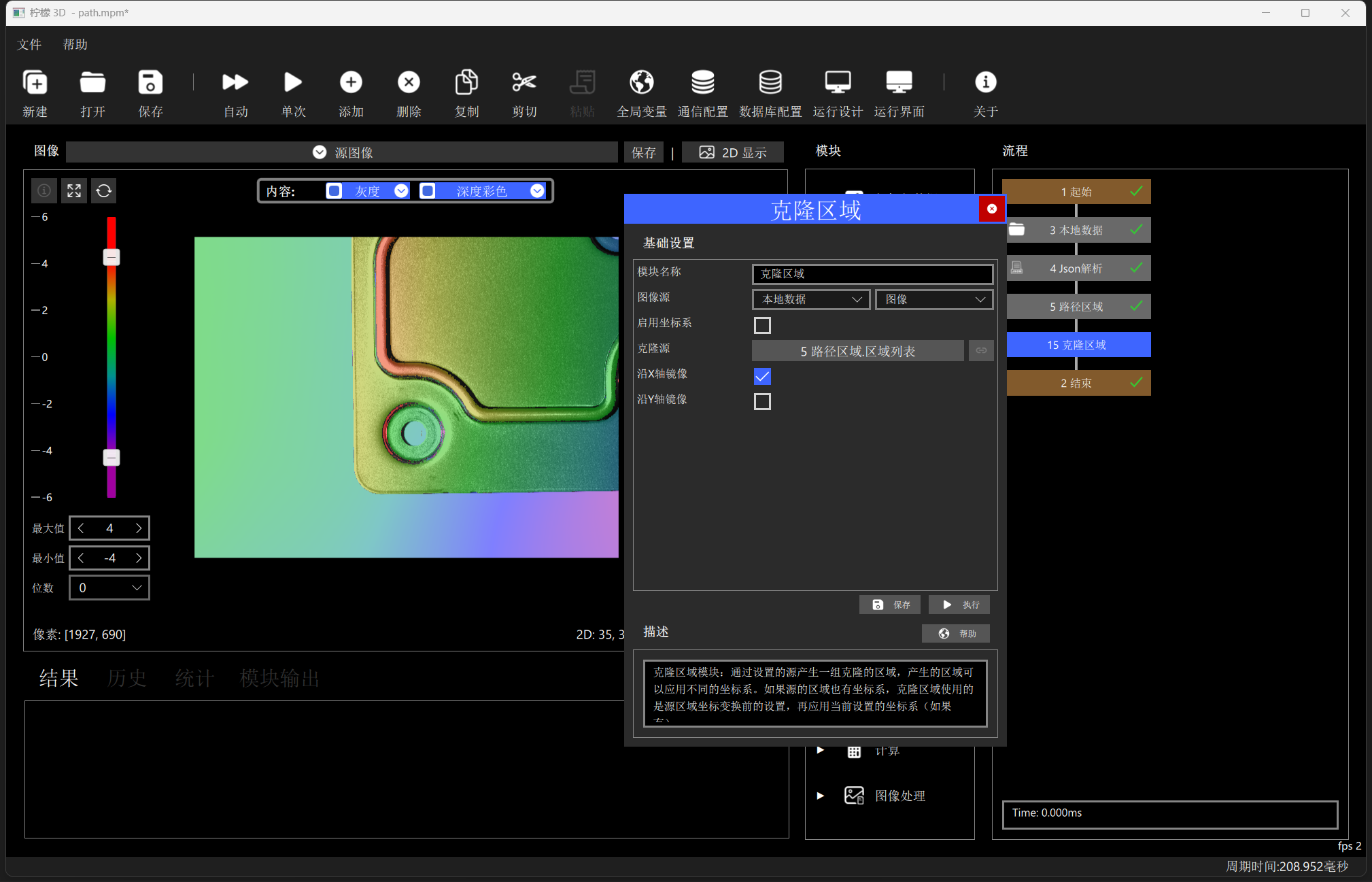1372x882 pixels.
Task: Open the 文件 menu
Action: (x=29, y=44)
